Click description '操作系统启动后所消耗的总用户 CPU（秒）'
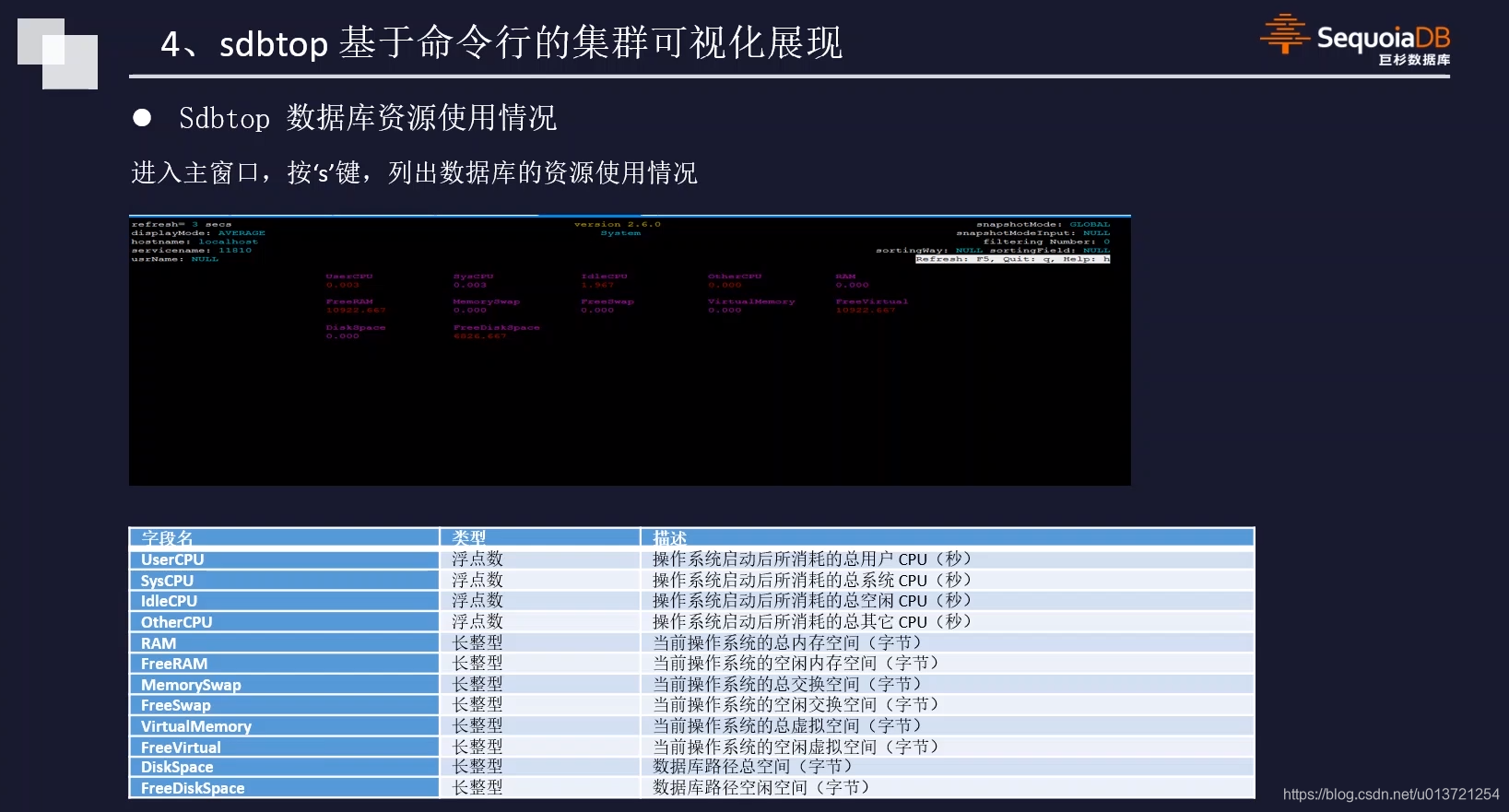This screenshot has width=1509, height=812. [x=812, y=559]
